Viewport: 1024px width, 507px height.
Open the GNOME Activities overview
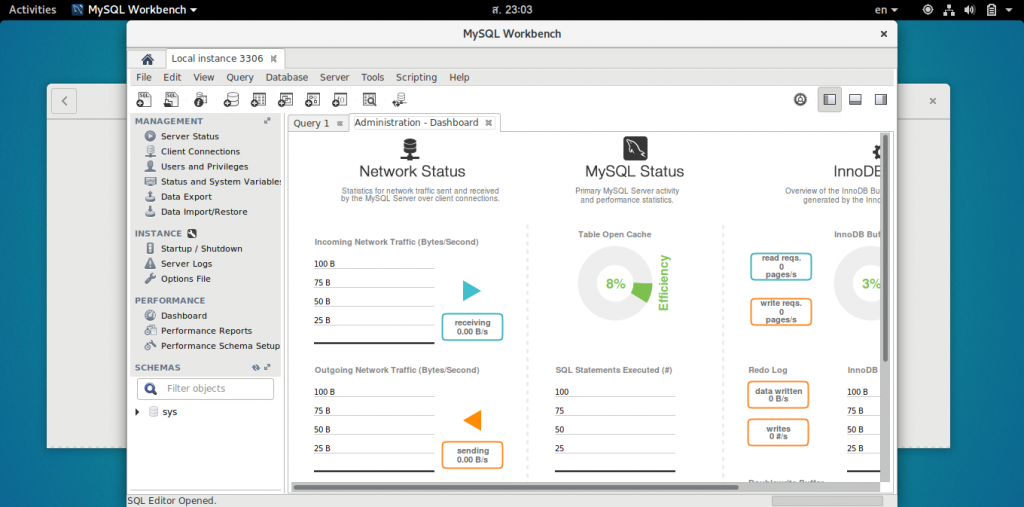coord(32,10)
